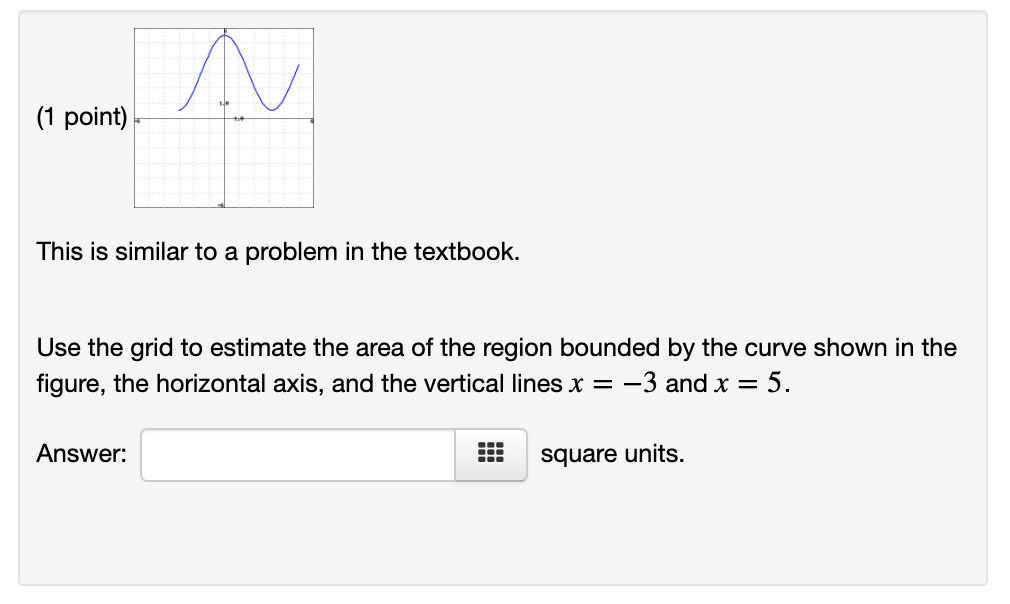The width and height of the screenshot is (1010, 604).
Task: Click the right endpoint of the blue curve
Action: 299,65
